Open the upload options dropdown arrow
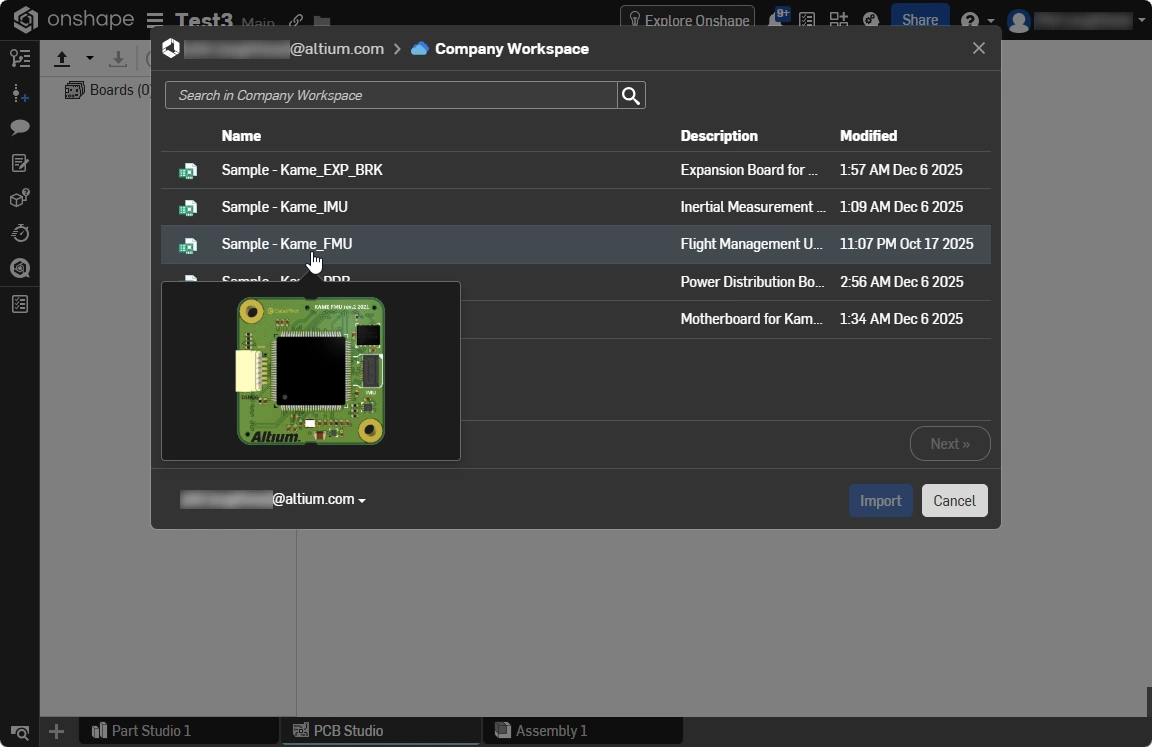 90,58
